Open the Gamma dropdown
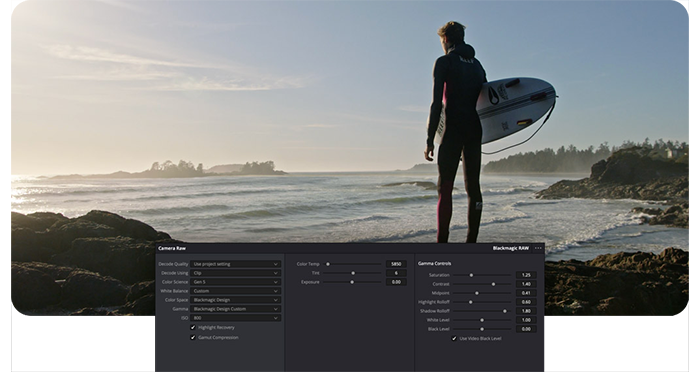The image size is (700, 372). click(x=236, y=309)
